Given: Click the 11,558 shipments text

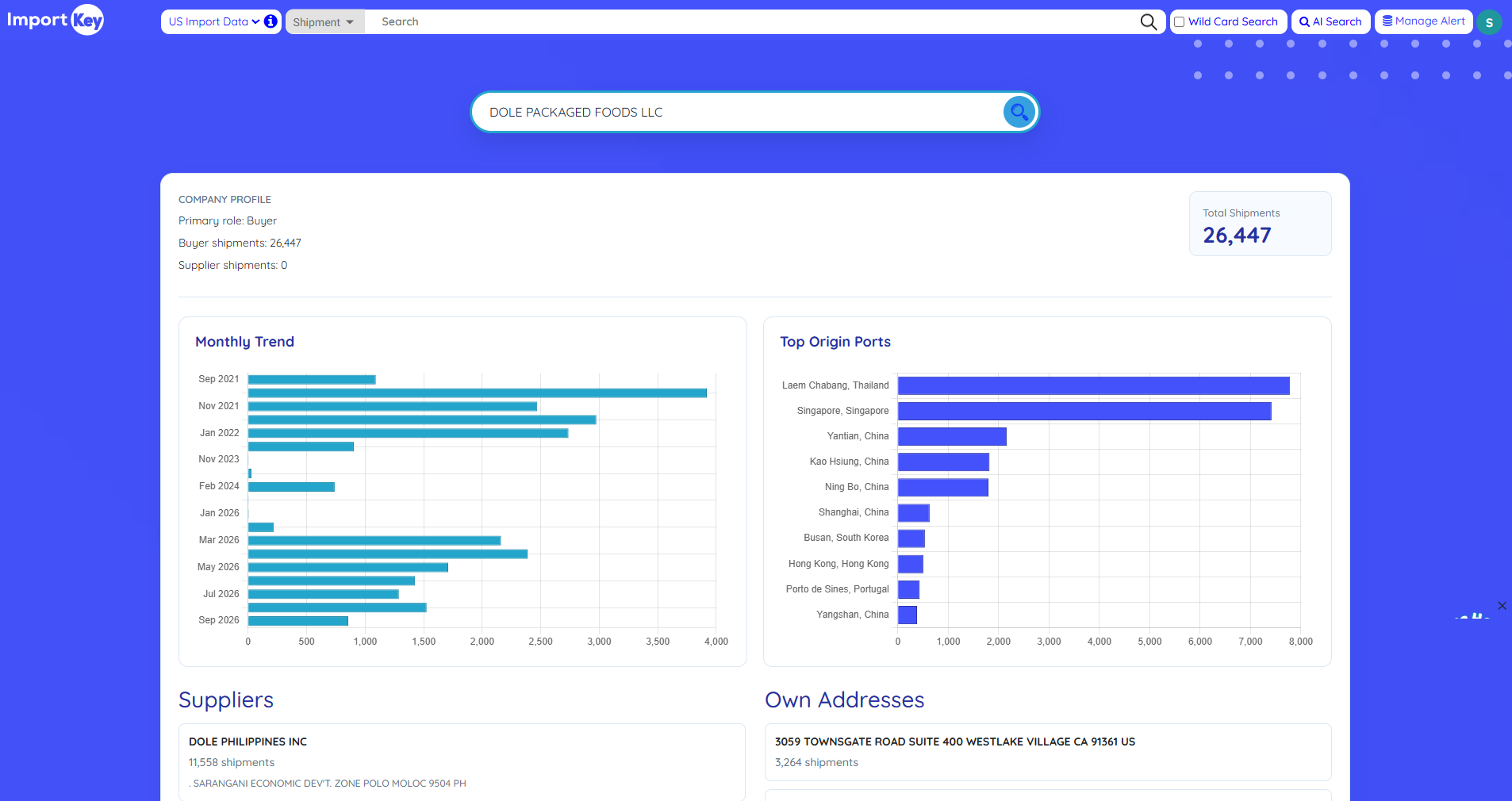Looking at the screenshot, I should tap(232, 762).
